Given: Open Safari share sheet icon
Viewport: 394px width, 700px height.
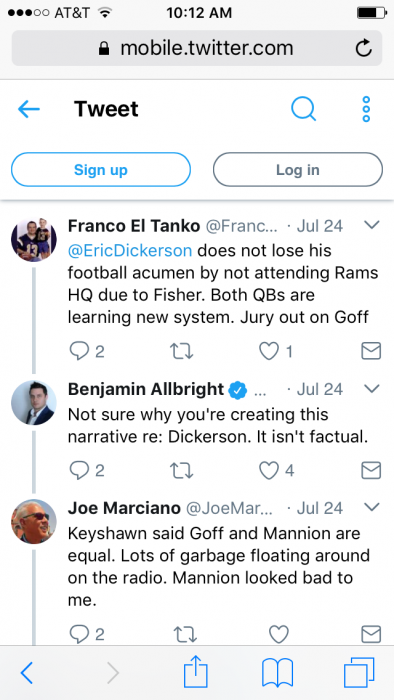Looking at the screenshot, I should pos(196,672).
